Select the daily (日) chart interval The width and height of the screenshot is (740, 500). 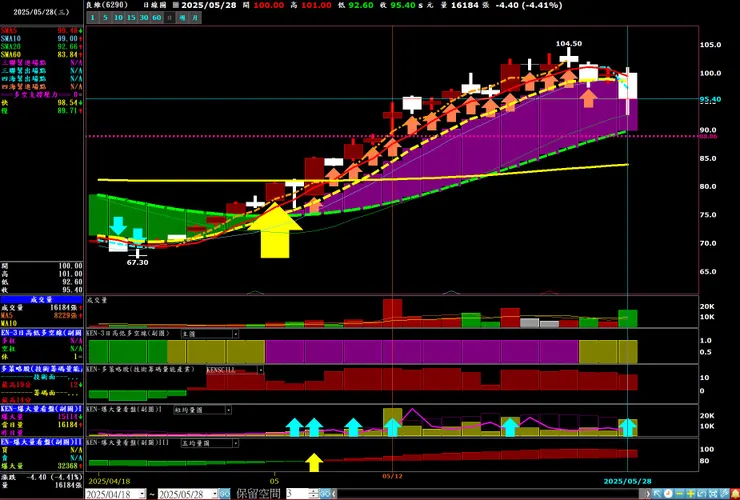(x=169, y=18)
